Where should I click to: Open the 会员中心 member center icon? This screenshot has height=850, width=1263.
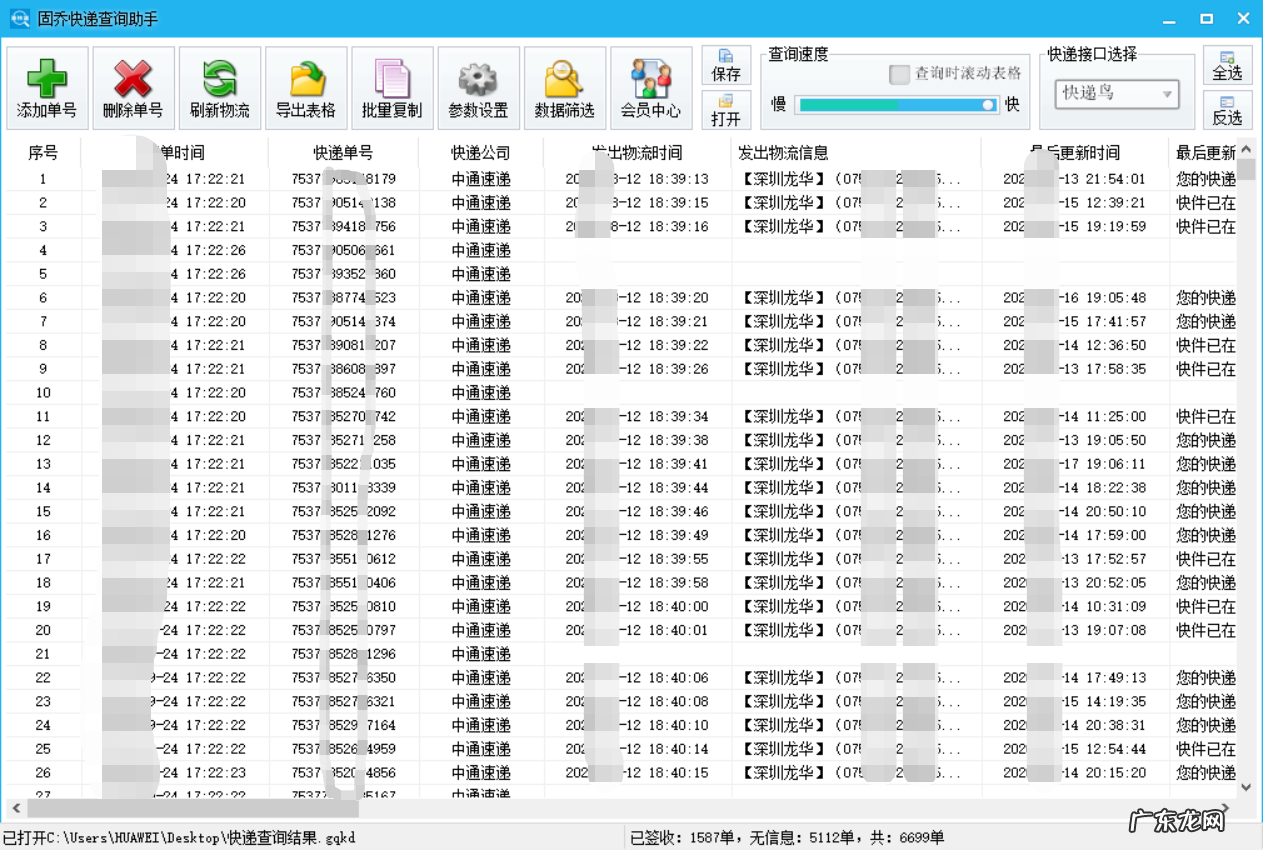click(x=651, y=87)
